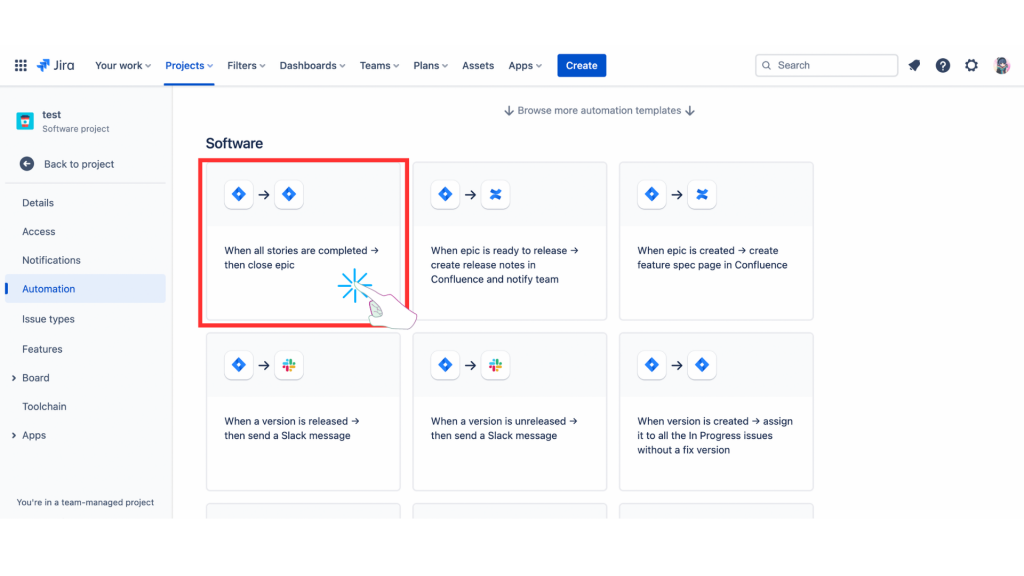This screenshot has height=576, width=1024.
Task: Open the Projects dropdown
Action: pos(189,65)
